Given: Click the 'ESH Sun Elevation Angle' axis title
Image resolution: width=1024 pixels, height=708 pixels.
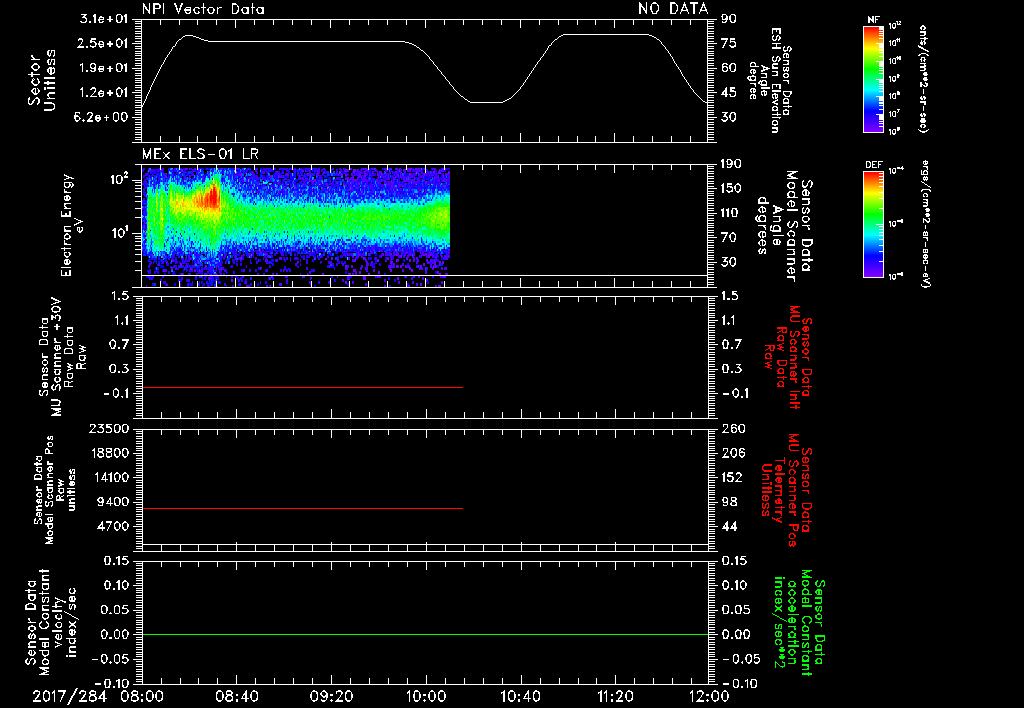Looking at the screenshot, I should tap(769, 80).
